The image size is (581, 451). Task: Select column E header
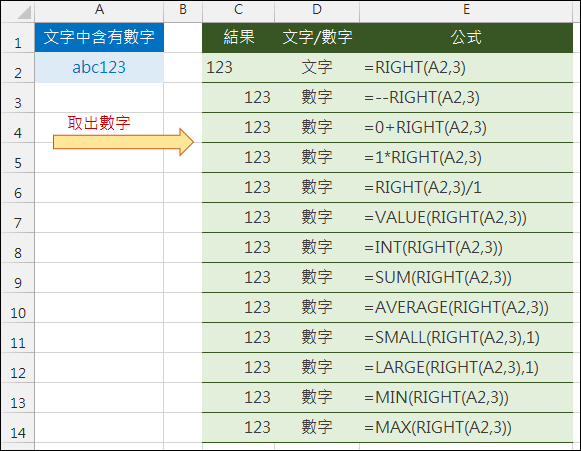[x=466, y=10]
